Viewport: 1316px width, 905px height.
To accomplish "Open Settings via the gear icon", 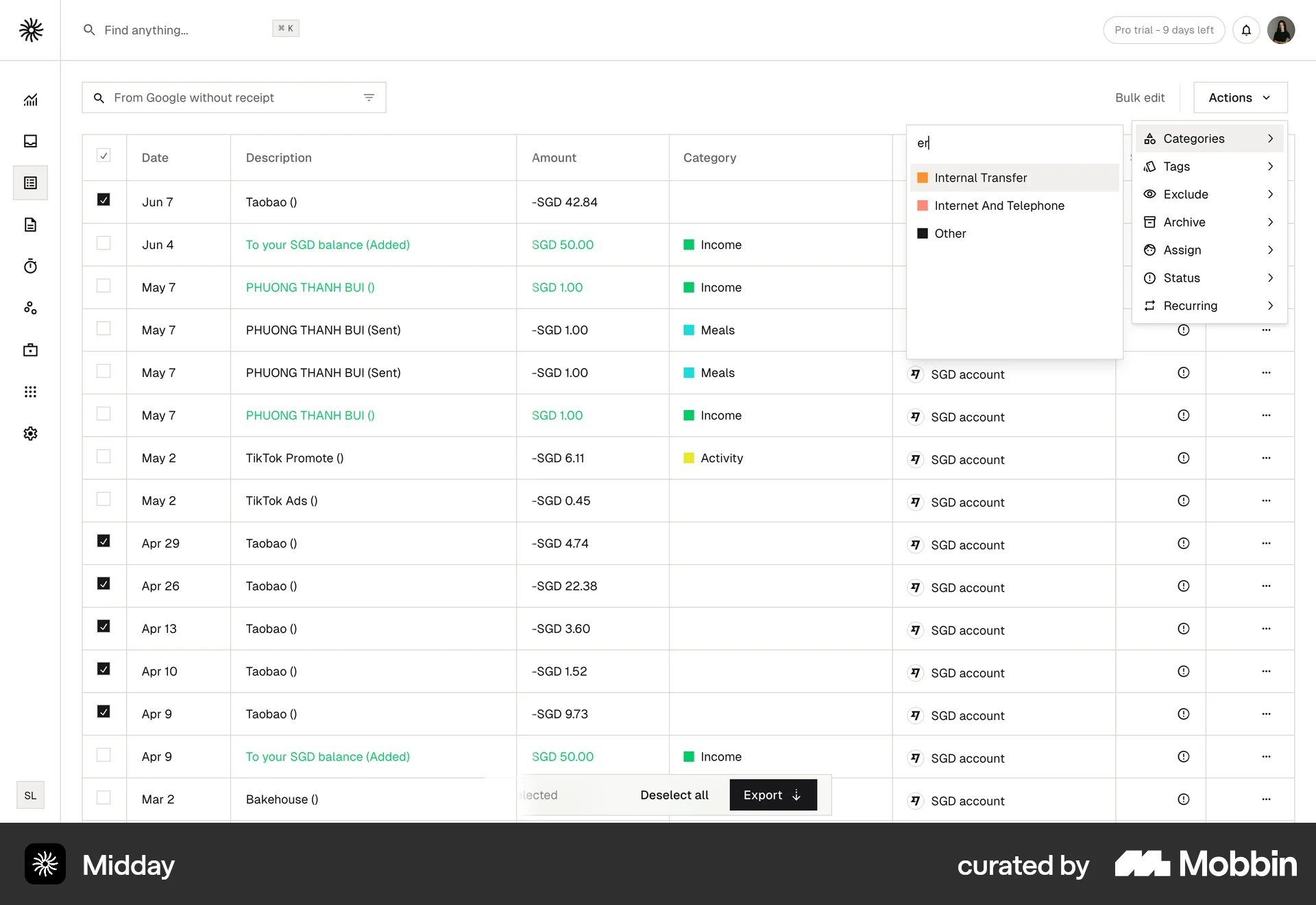I will 30,433.
